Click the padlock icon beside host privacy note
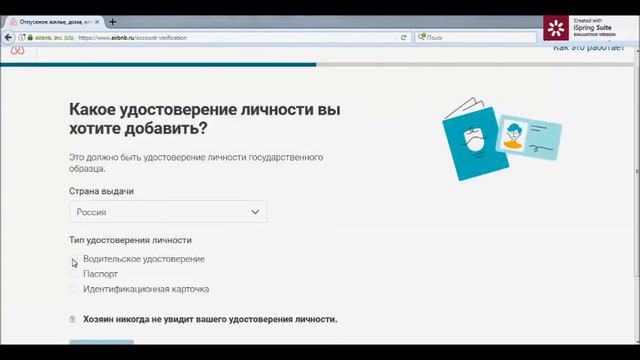 coord(73,319)
